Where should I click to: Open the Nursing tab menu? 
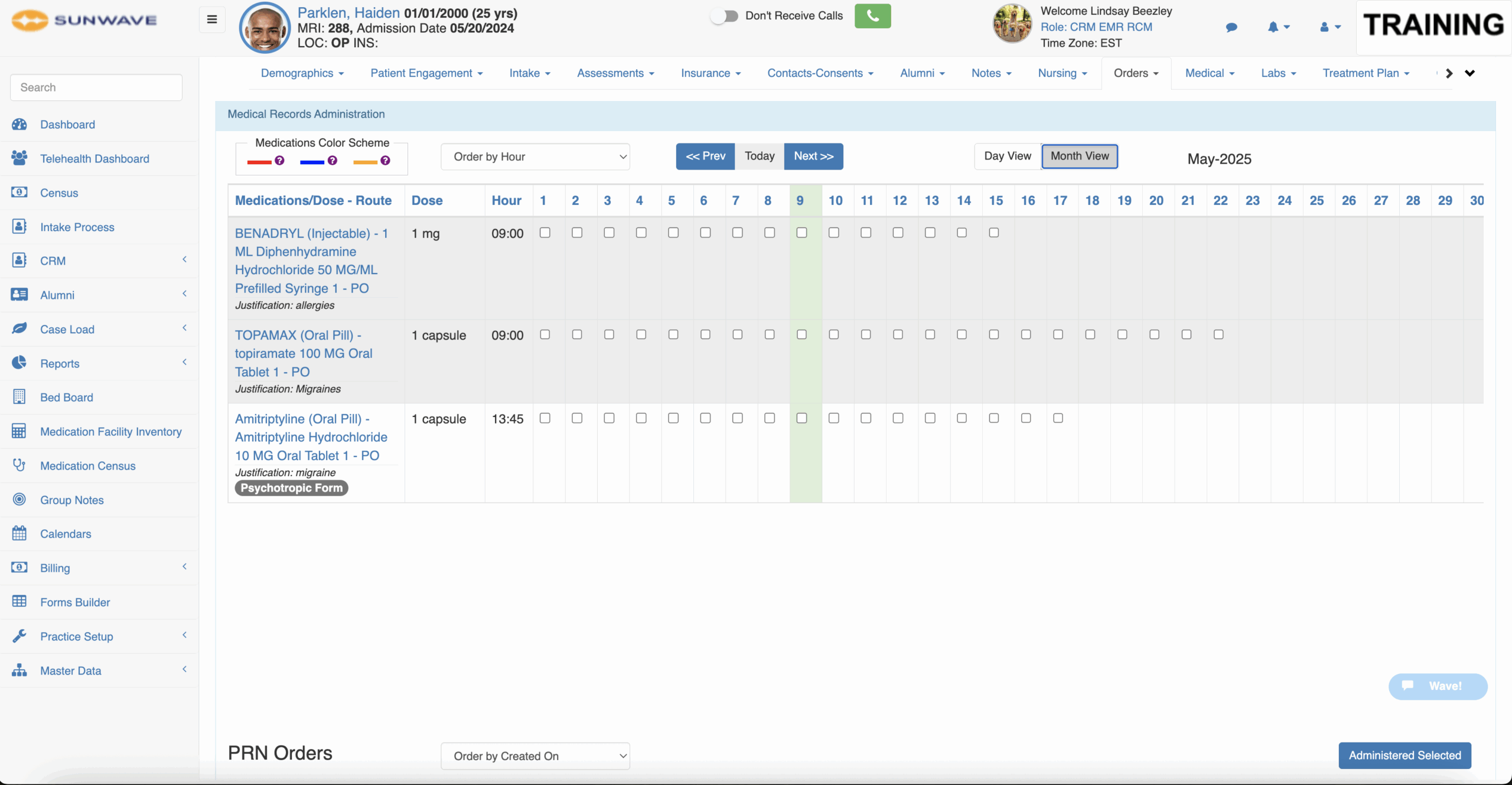point(1063,73)
